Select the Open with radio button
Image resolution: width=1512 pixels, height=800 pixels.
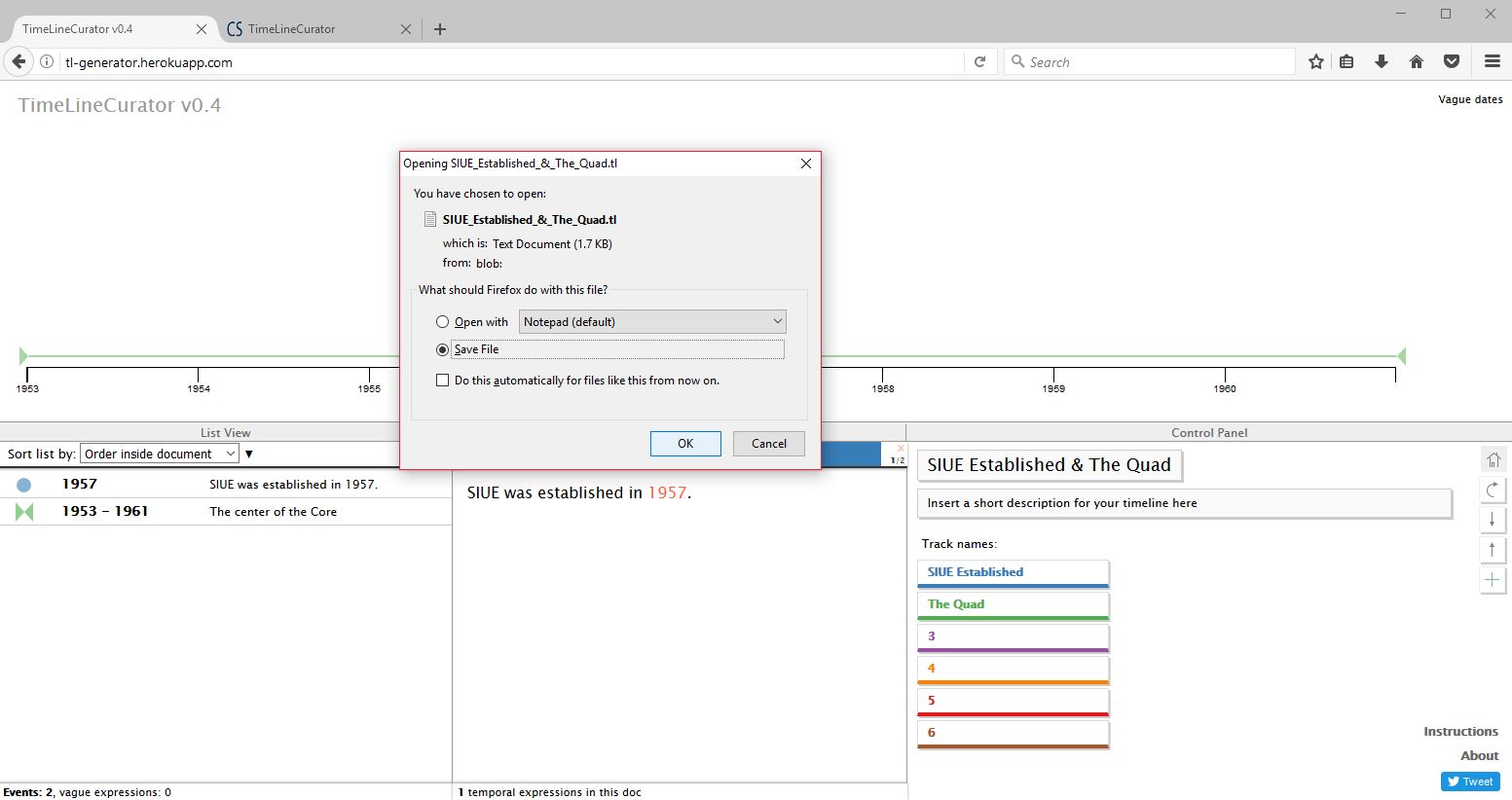click(443, 322)
